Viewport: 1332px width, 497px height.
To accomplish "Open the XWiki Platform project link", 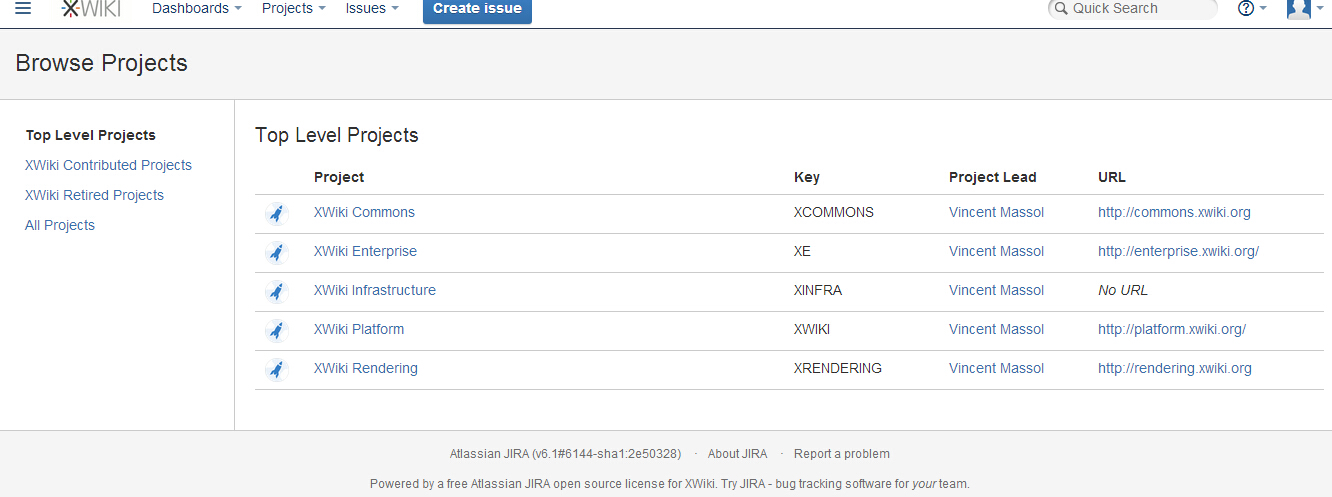I will click(359, 329).
